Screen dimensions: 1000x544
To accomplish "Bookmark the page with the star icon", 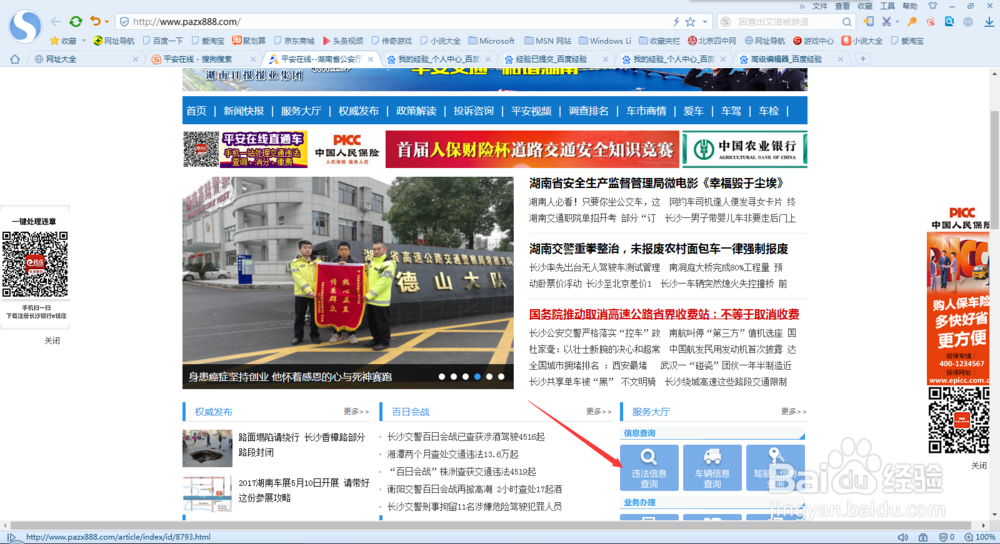I will (690, 22).
